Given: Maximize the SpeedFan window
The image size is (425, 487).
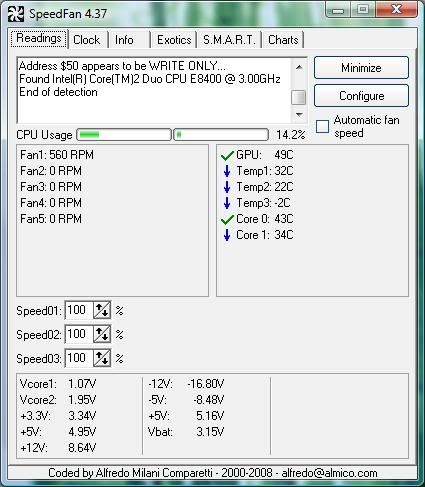Looking at the screenshot, I should coord(363,10).
